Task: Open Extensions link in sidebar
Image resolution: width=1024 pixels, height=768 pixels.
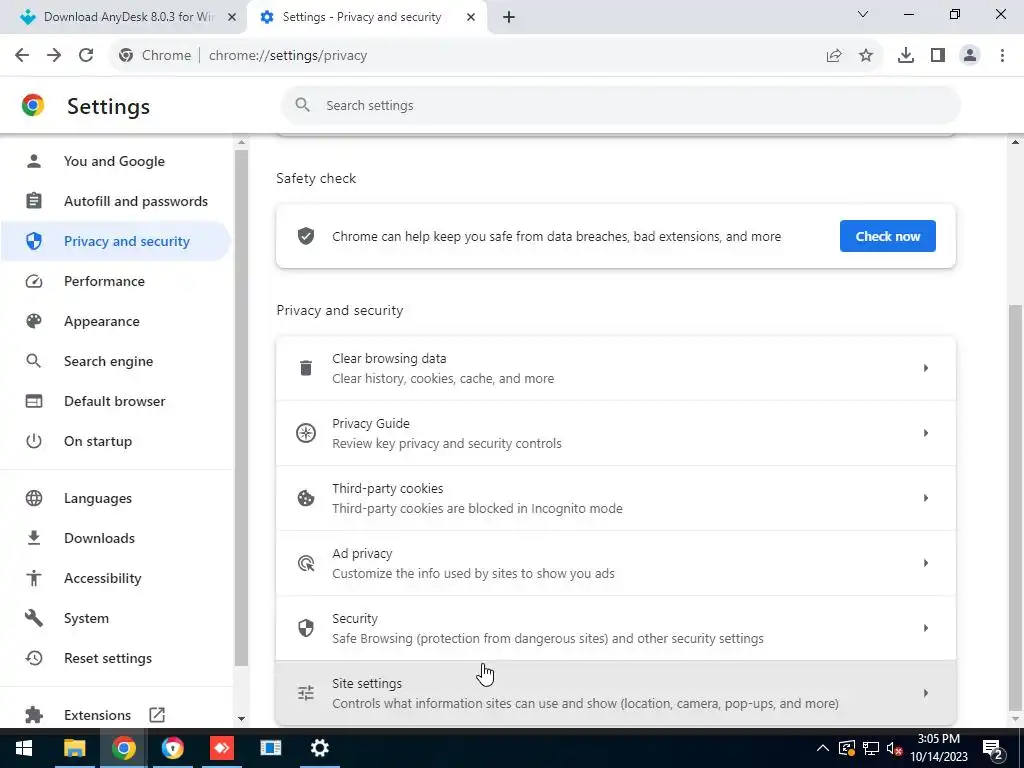Action: pos(116,715)
